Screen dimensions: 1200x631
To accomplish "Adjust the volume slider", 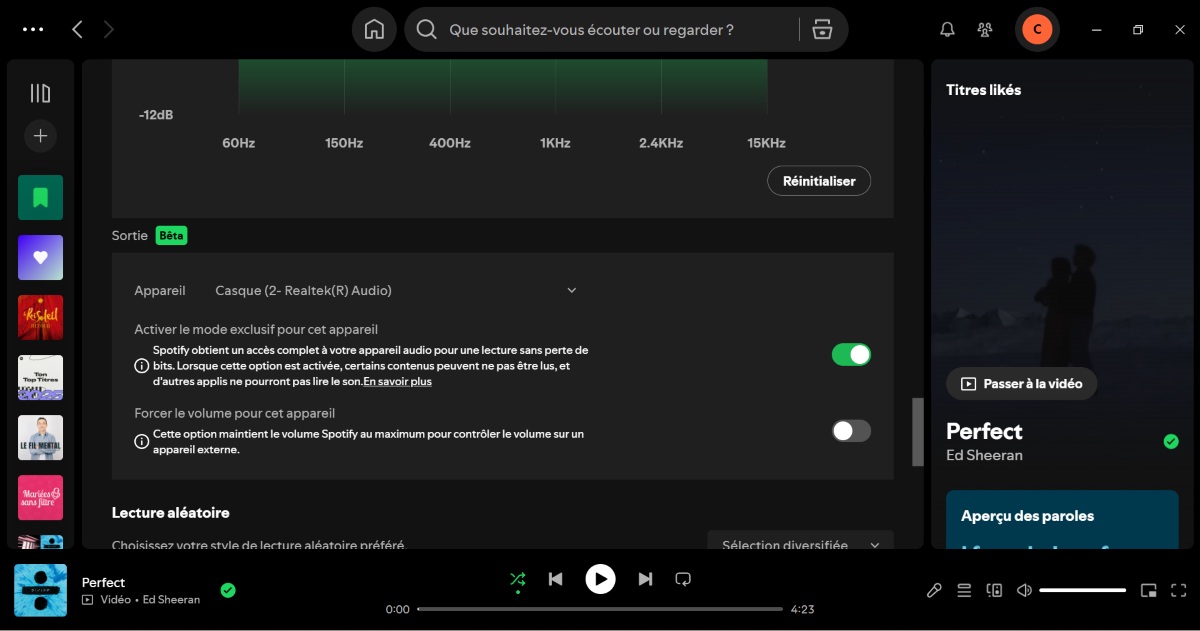I will 1083,590.
